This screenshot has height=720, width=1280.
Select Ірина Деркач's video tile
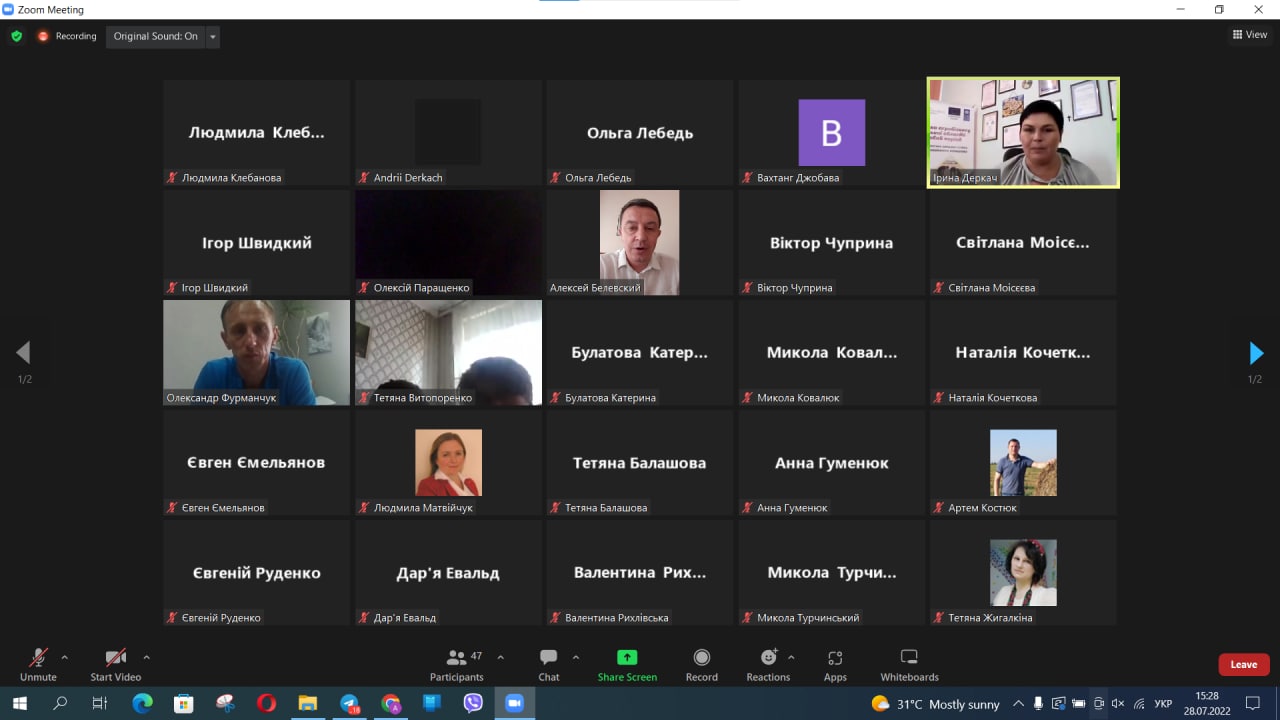pyautogui.click(x=1022, y=132)
